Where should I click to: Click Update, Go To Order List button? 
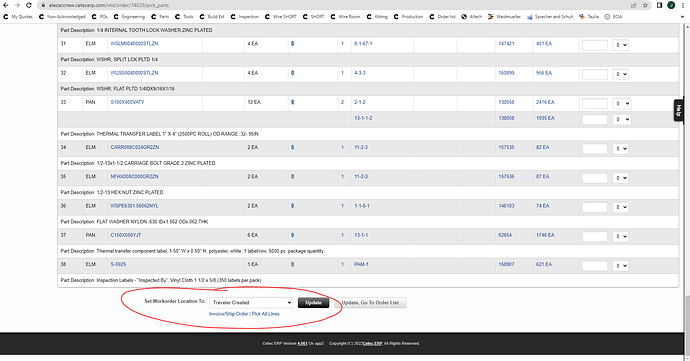coord(370,302)
